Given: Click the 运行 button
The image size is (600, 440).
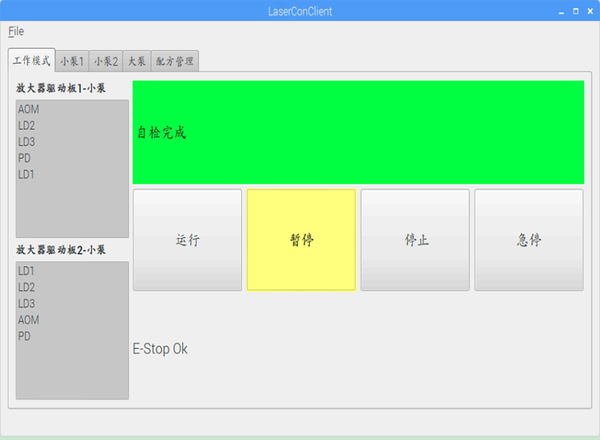Looking at the screenshot, I should tap(188, 240).
